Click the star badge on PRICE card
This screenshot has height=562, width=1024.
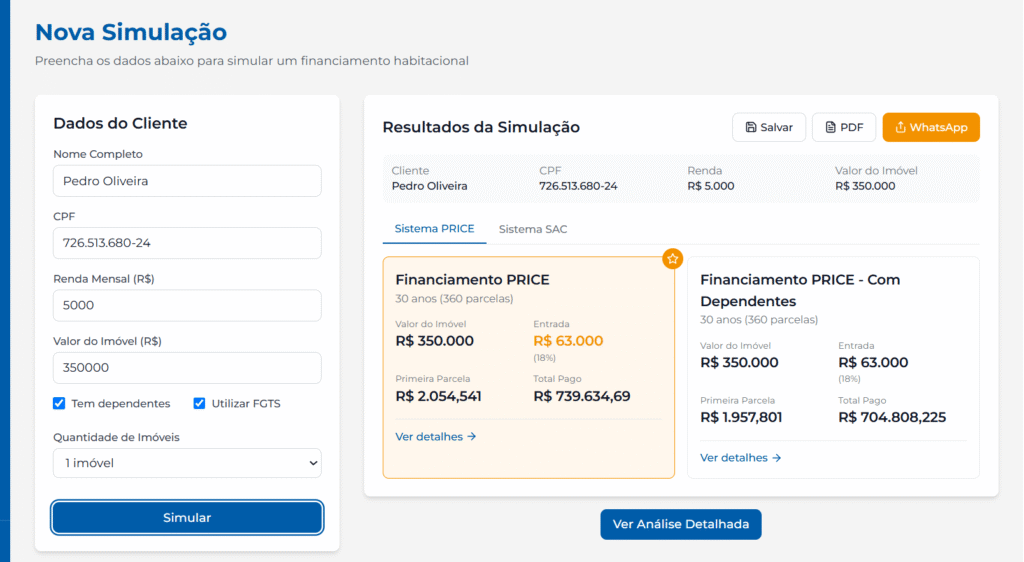673,258
